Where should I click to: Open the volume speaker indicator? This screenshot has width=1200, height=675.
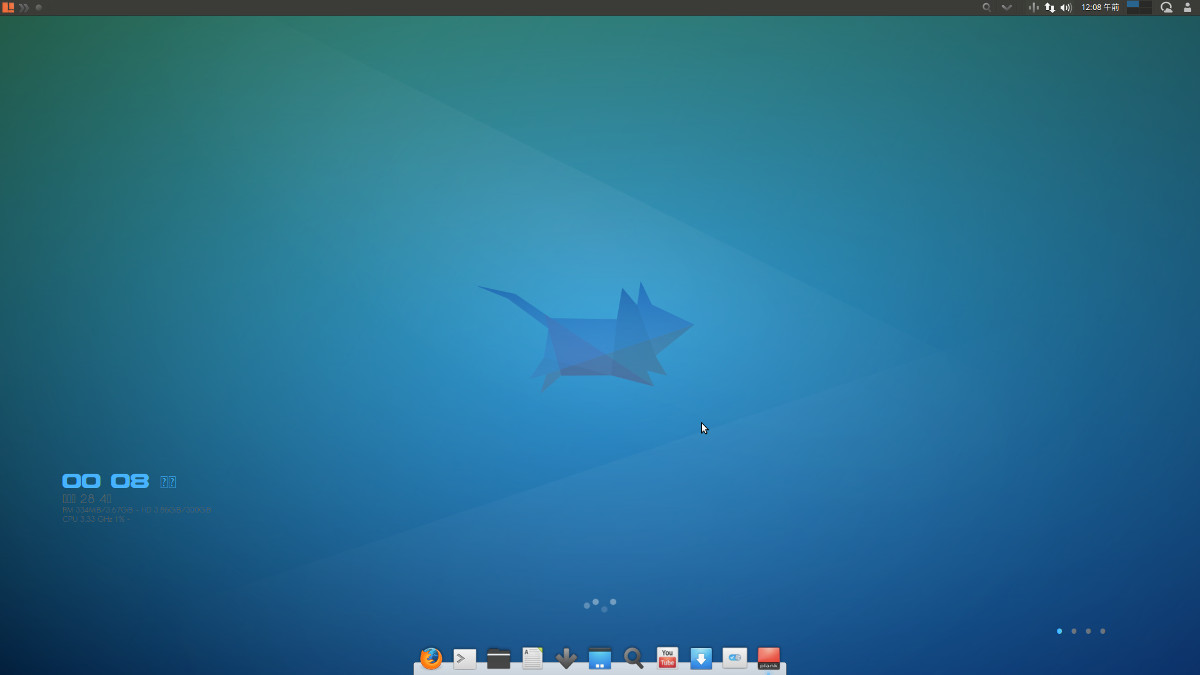click(x=1066, y=7)
